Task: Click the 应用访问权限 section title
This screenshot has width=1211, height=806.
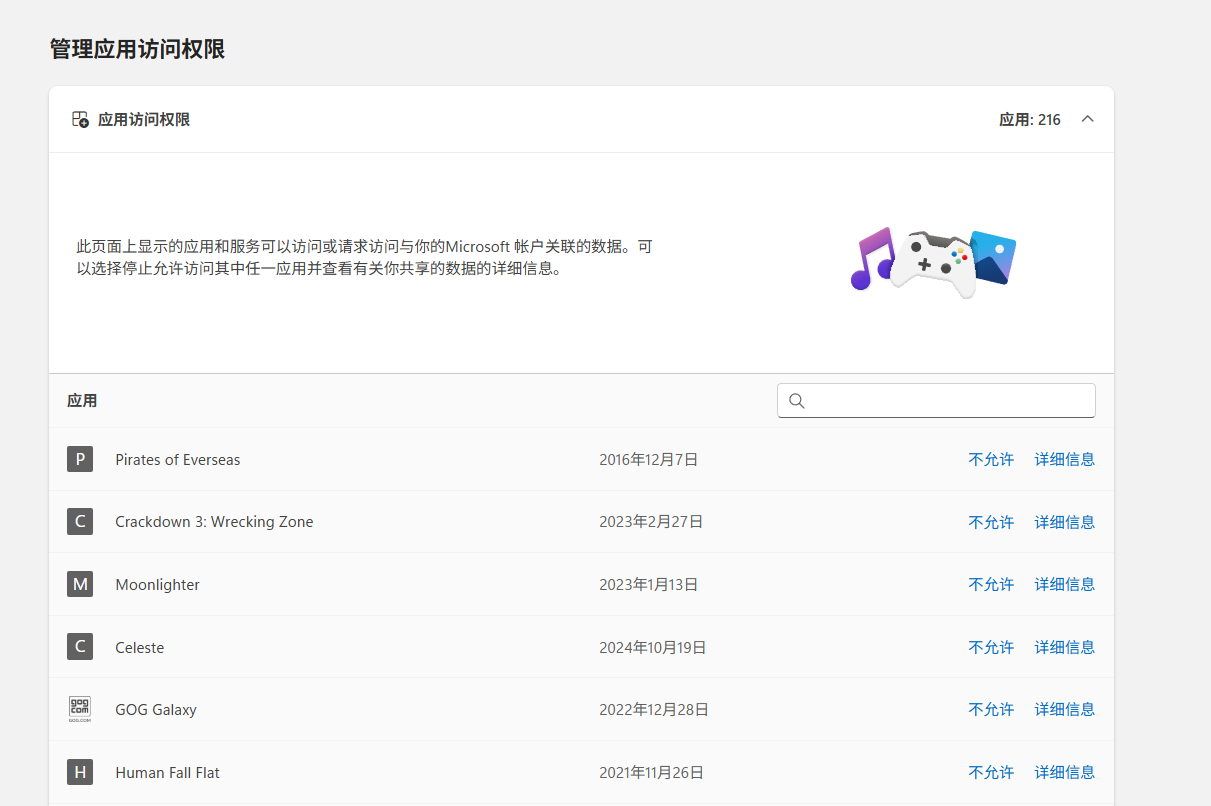Action: click(144, 120)
